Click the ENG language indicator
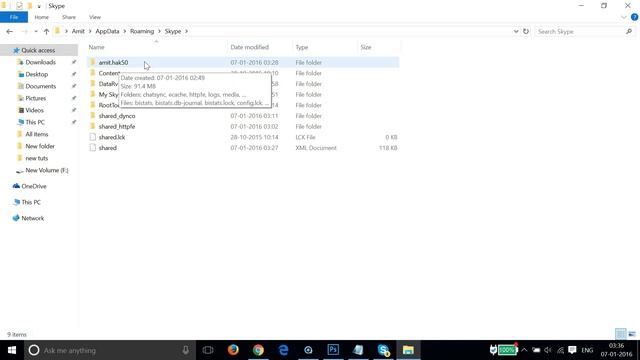Screen dimensions: 640x360 pyautogui.click(x=587, y=350)
